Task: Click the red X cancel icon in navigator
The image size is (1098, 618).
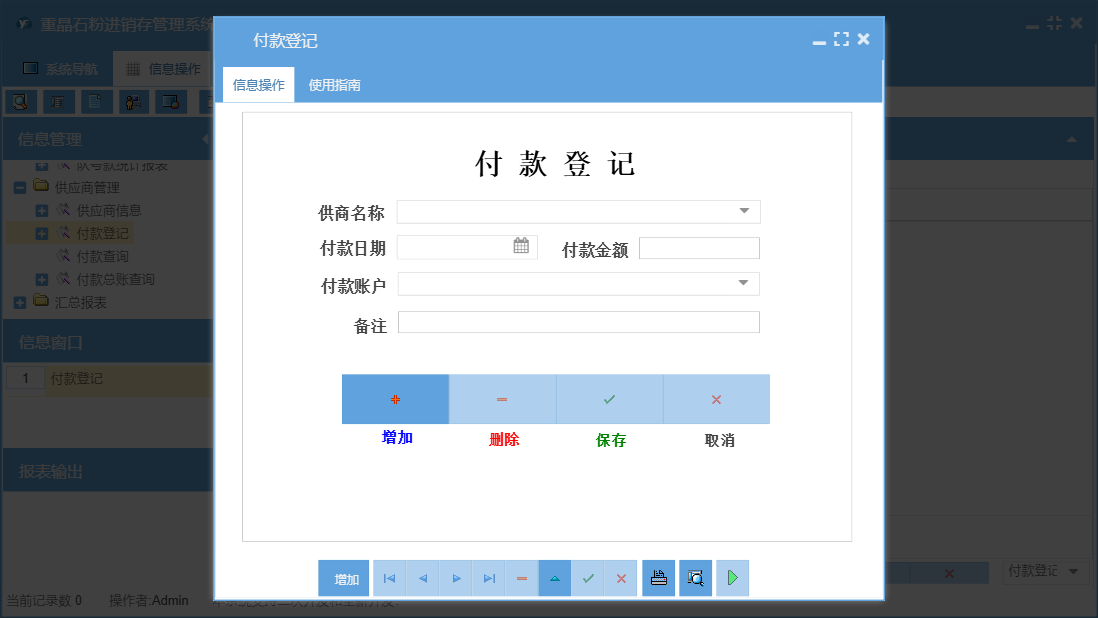Action: tap(621, 578)
